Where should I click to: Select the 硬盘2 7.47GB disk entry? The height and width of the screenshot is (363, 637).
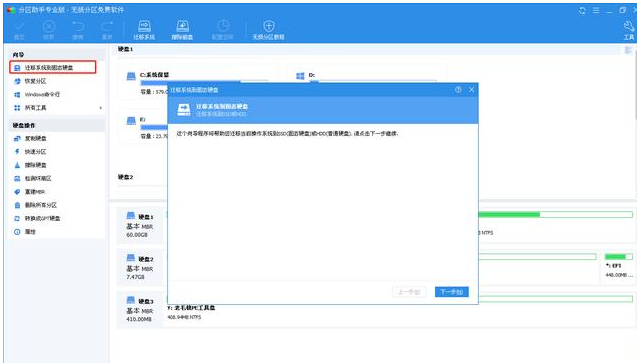tap(139, 267)
